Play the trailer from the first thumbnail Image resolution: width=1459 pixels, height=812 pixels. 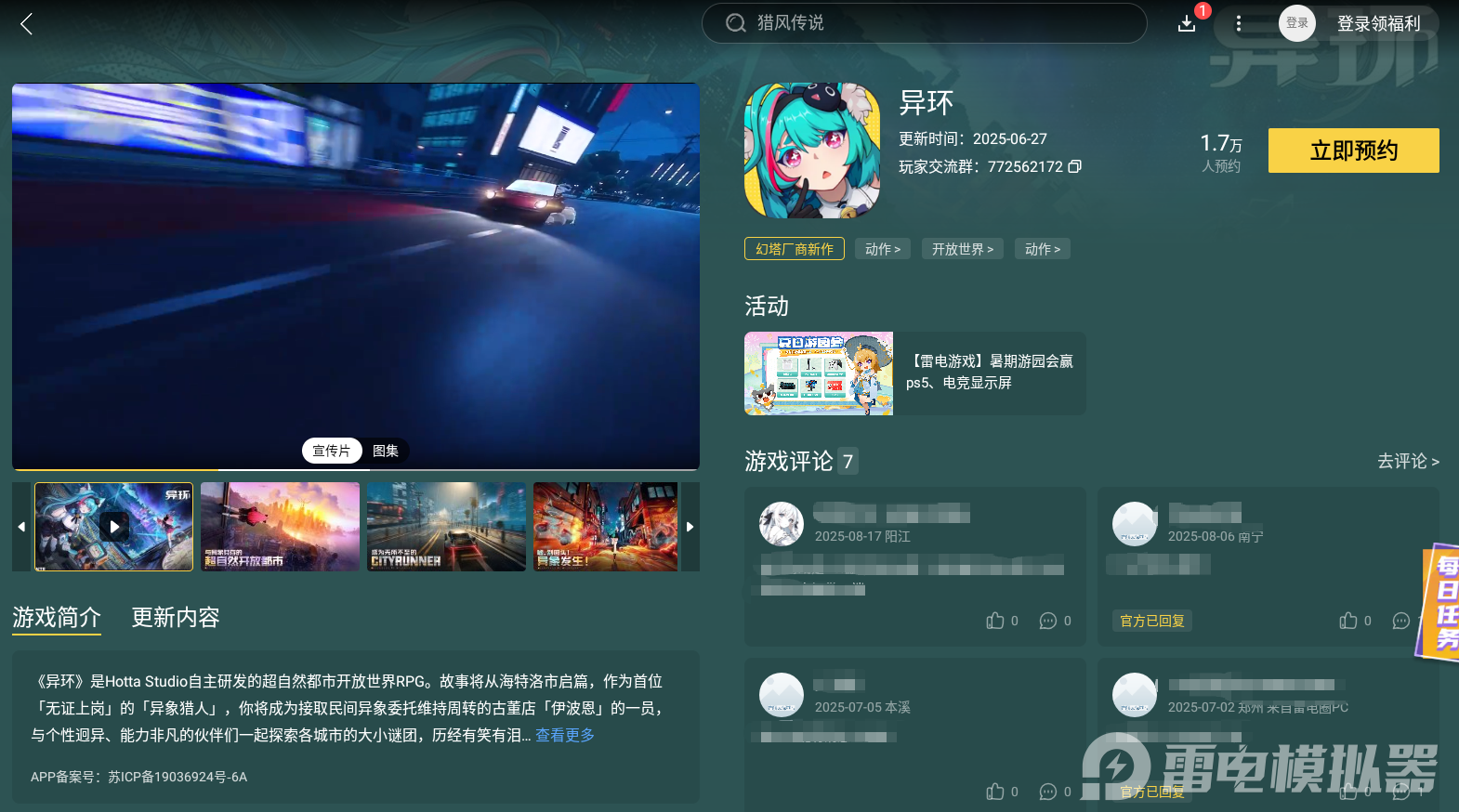click(x=114, y=527)
